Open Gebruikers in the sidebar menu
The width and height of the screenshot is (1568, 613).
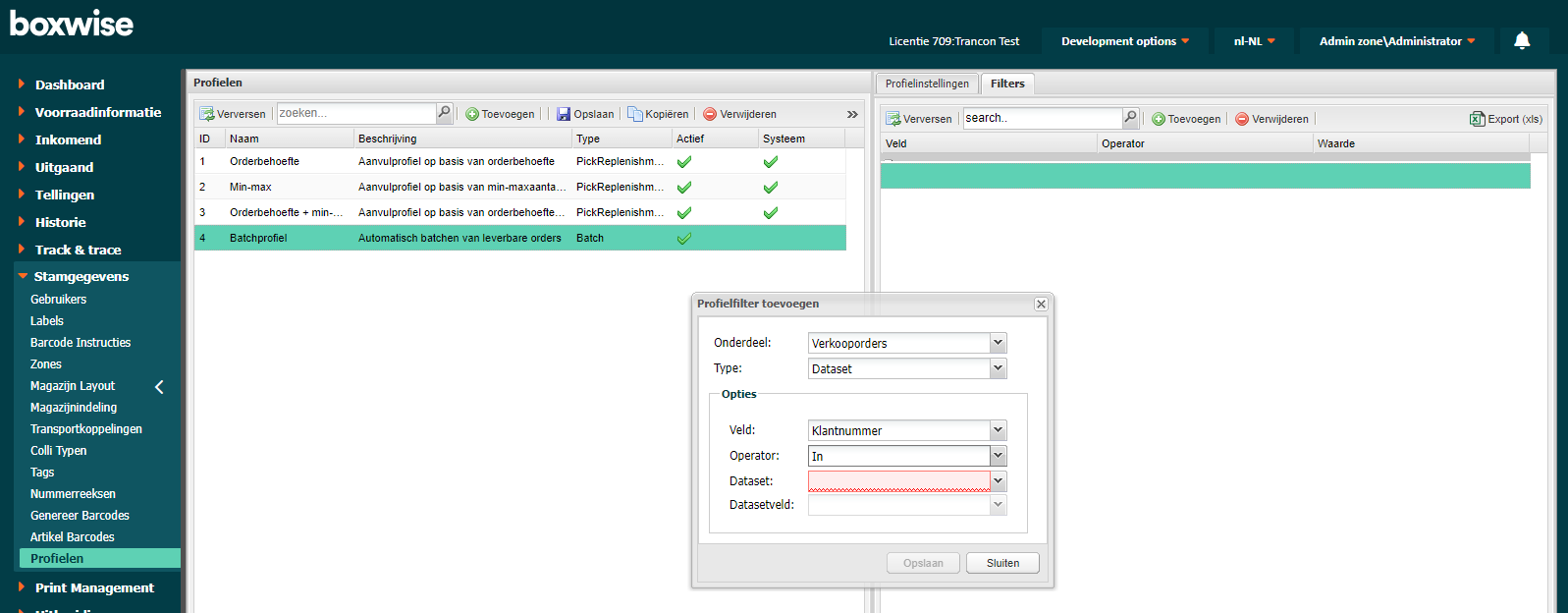[58, 300]
